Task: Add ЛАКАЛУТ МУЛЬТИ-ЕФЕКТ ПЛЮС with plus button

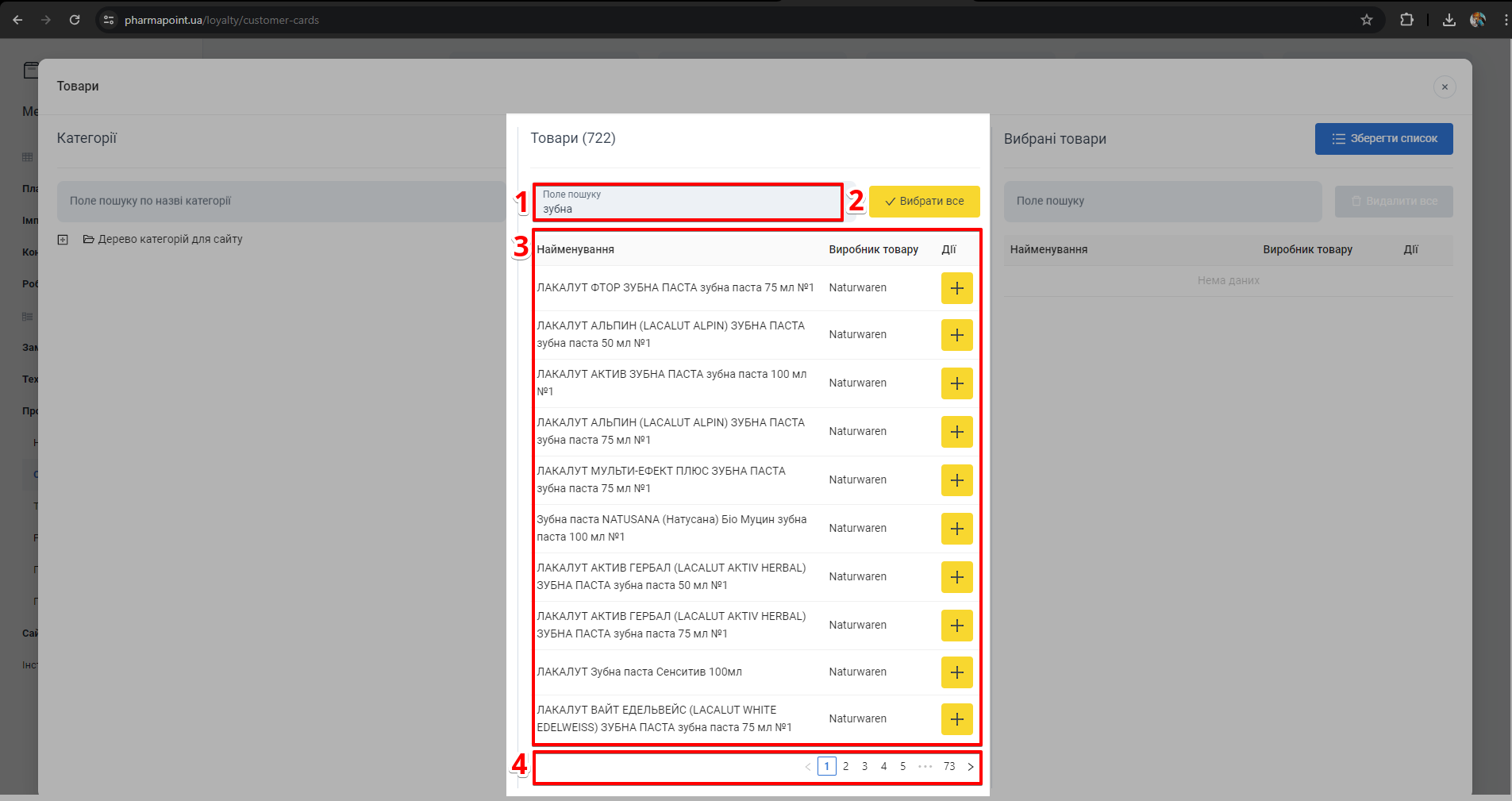Action: (956, 480)
